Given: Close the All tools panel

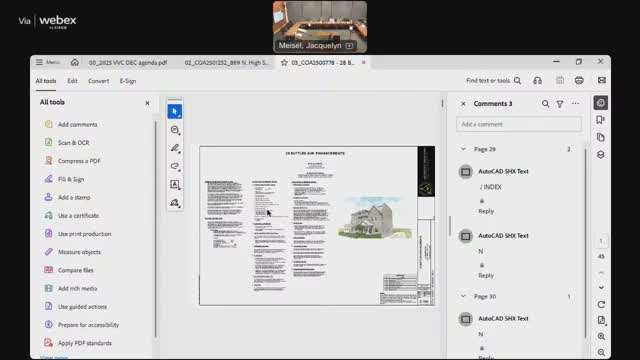Looking at the screenshot, I should pos(147,103).
